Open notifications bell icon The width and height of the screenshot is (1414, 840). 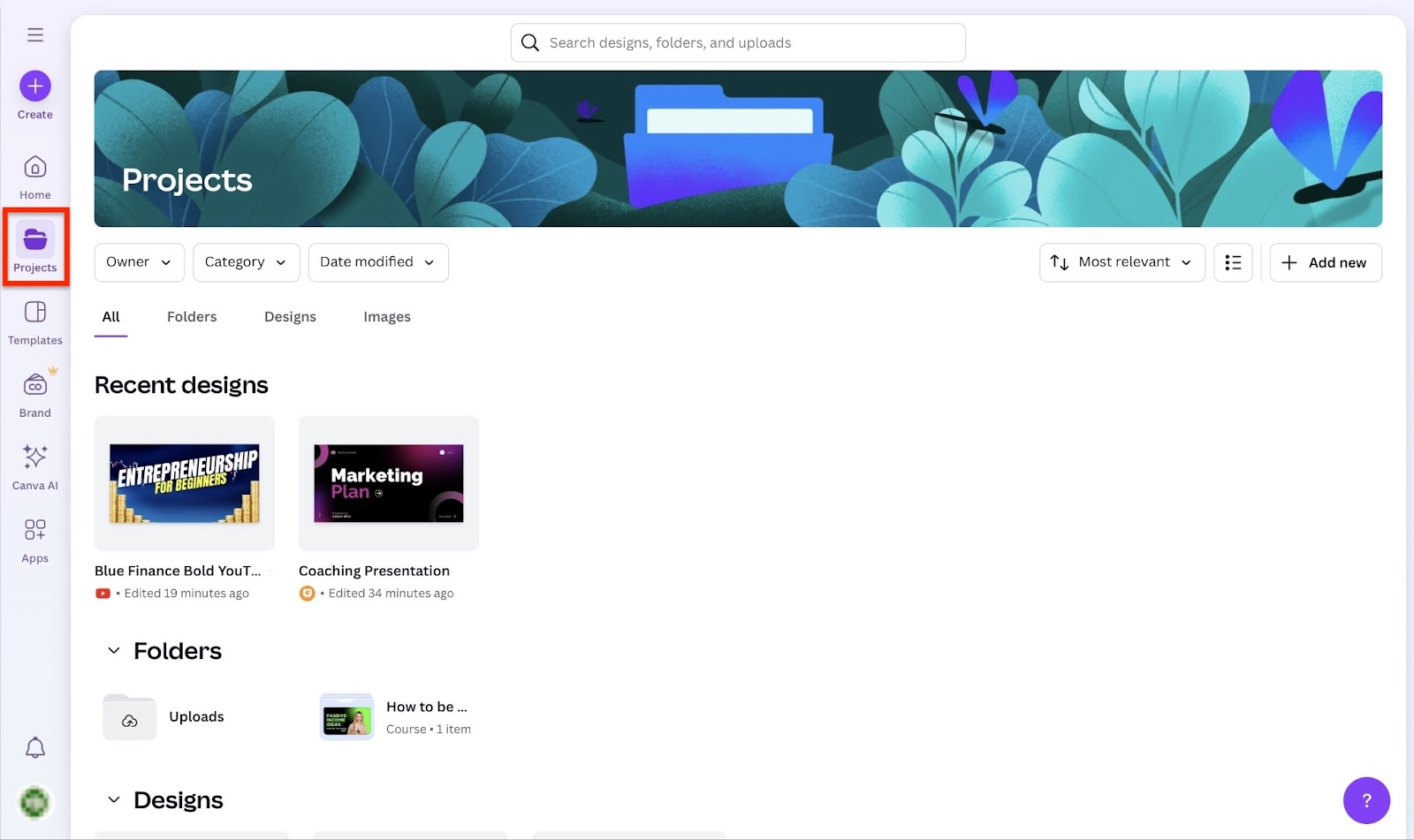coord(35,747)
